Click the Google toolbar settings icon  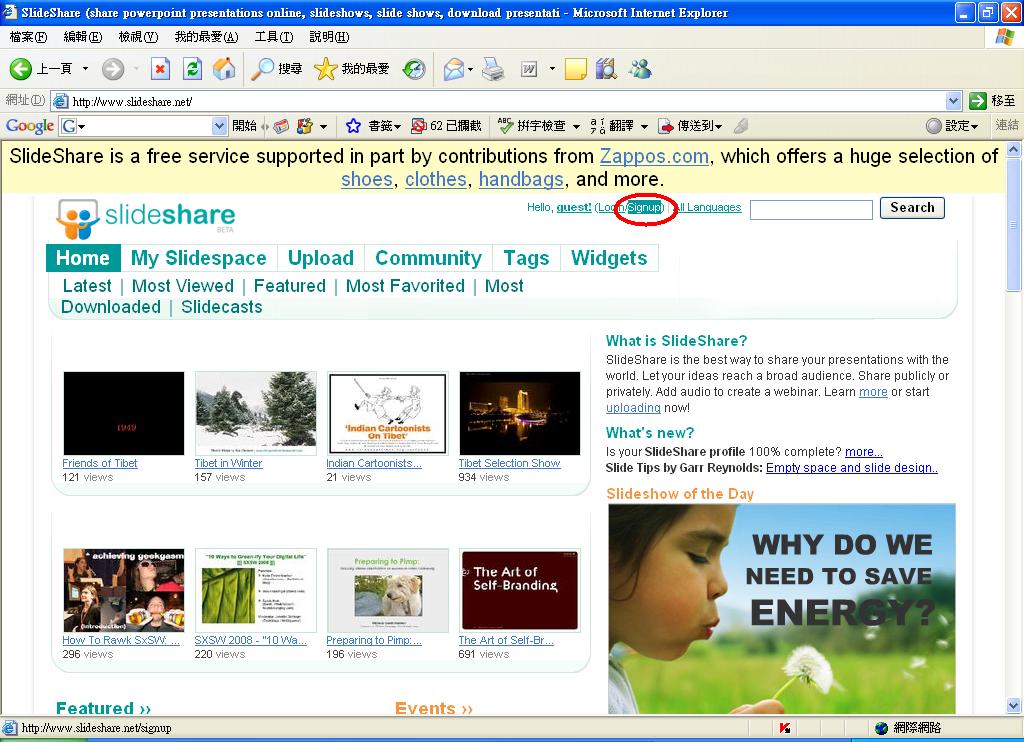(x=934, y=125)
